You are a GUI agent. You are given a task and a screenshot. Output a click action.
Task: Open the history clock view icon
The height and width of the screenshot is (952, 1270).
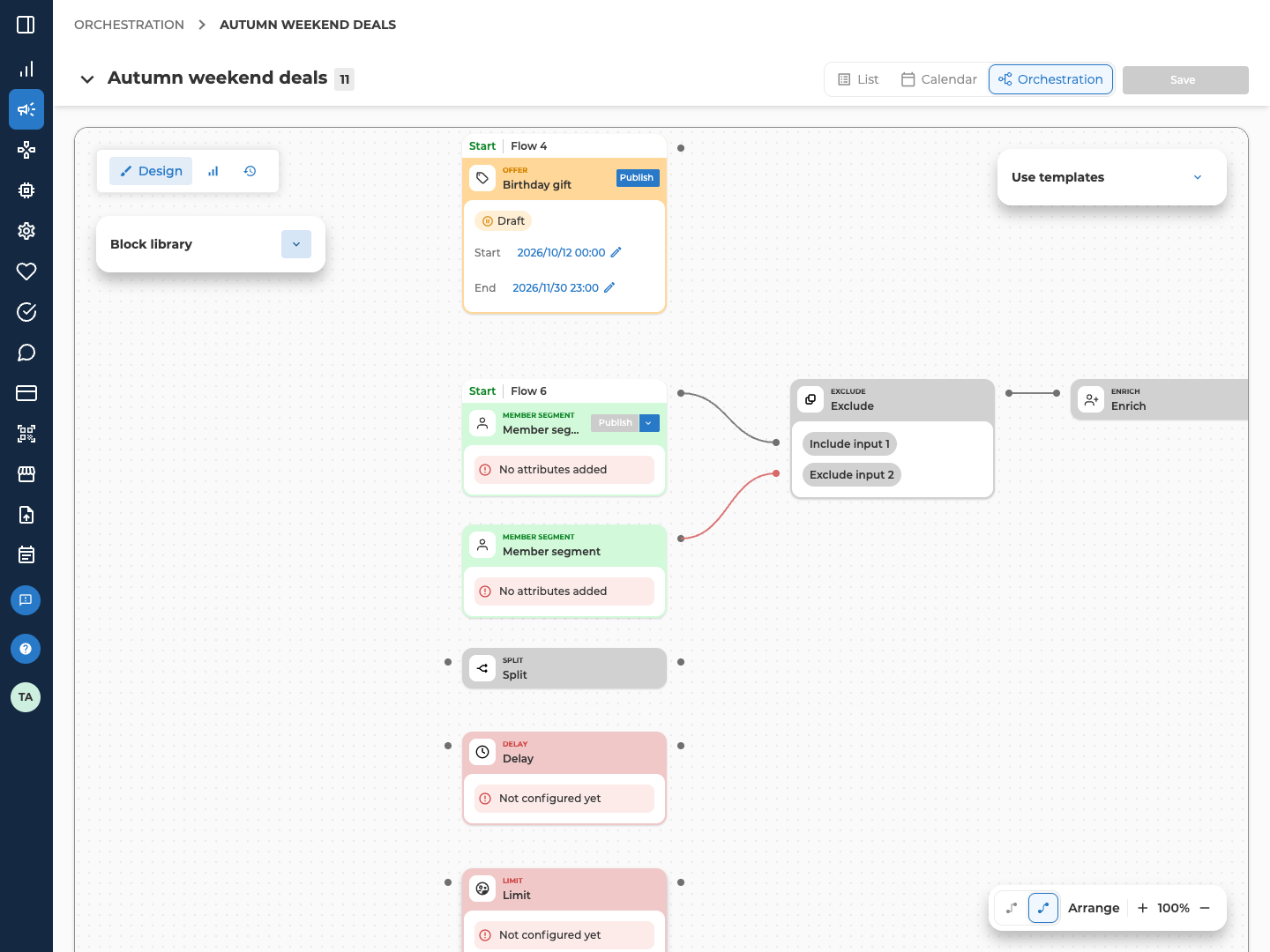click(x=250, y=171)
